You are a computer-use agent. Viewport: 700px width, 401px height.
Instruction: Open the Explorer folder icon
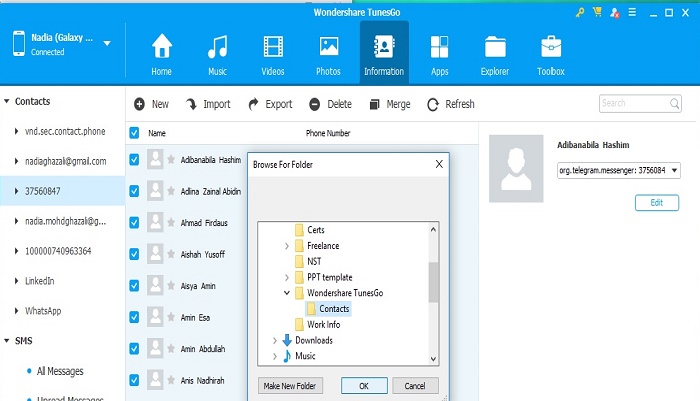(x=494, y=48)
